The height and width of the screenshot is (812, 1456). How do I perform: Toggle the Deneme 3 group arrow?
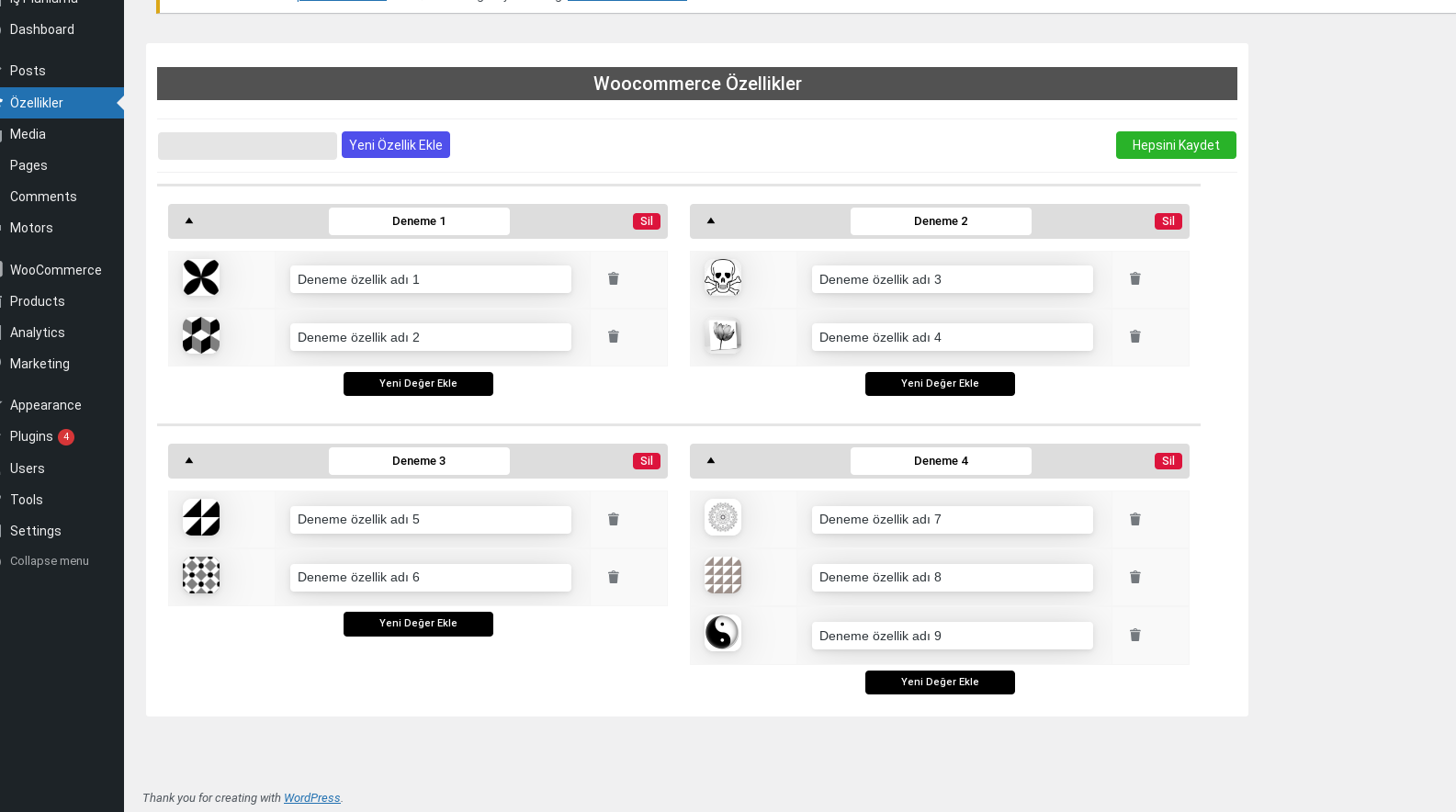point(189,460)
